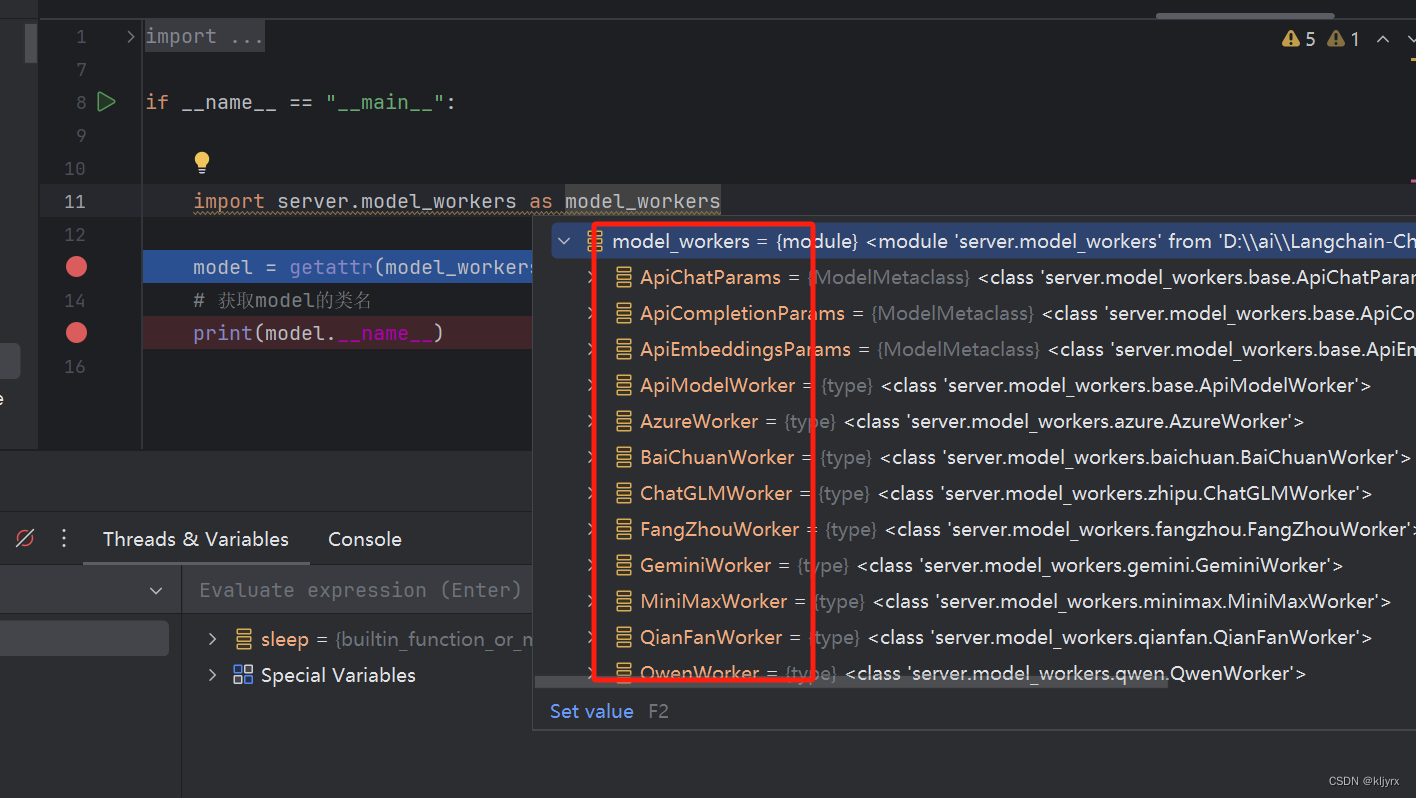
Task: Select the FangZhouWorker class value text
Action: [x=1150, y=529]
